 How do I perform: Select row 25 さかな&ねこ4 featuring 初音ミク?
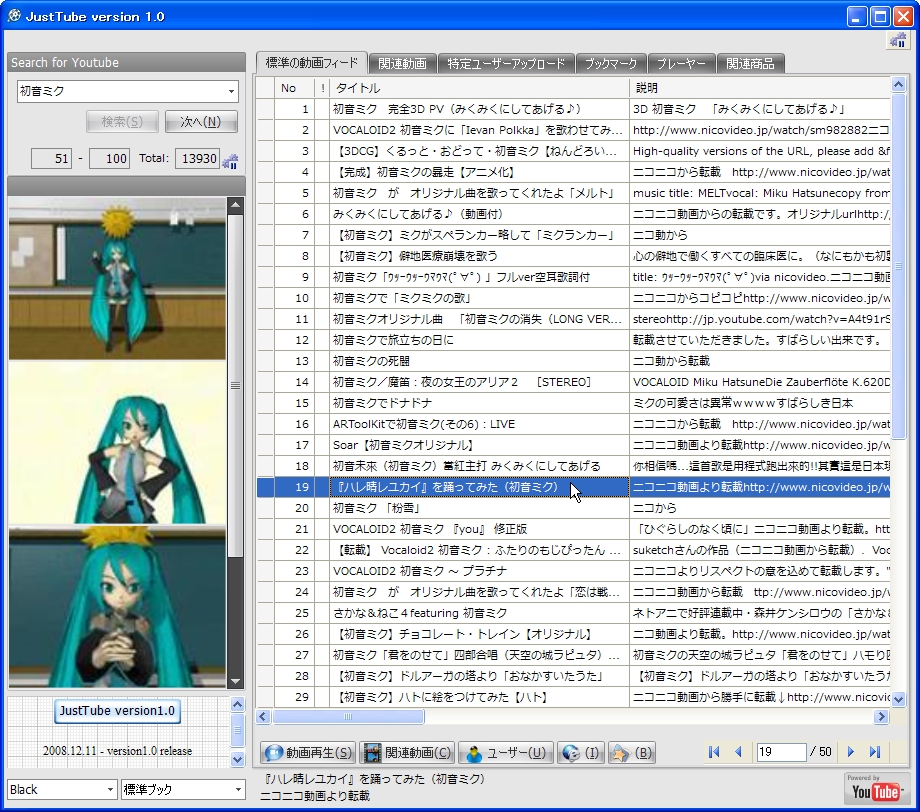(x=573, y=613)
